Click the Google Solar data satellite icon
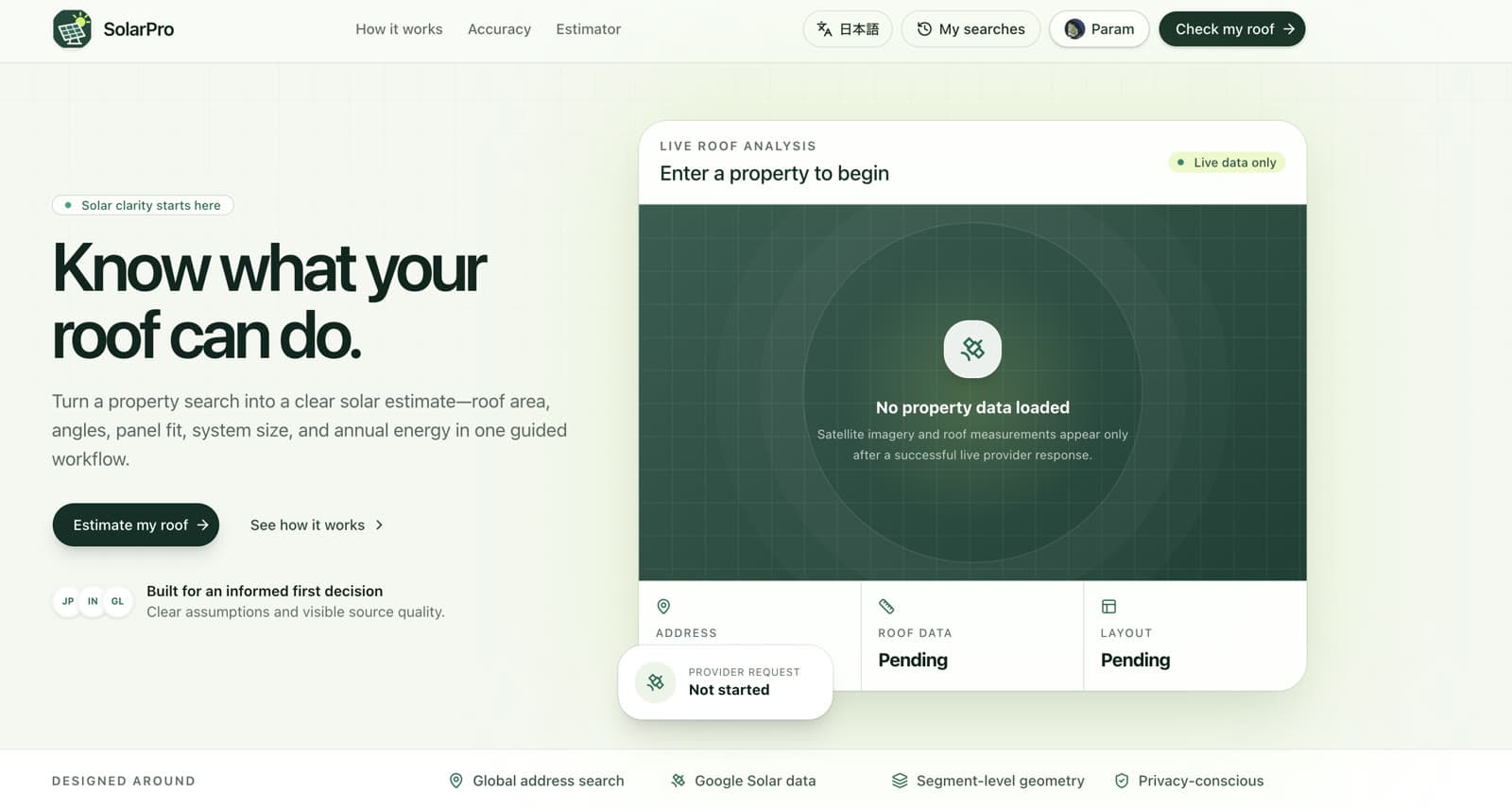 coord(678,781)
